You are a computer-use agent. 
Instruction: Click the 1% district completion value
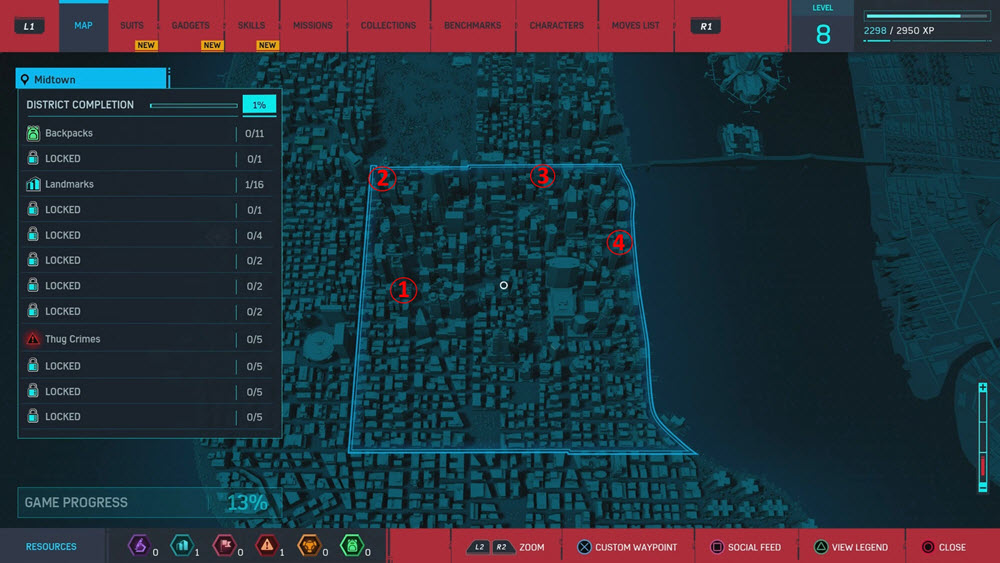point(259,105)
